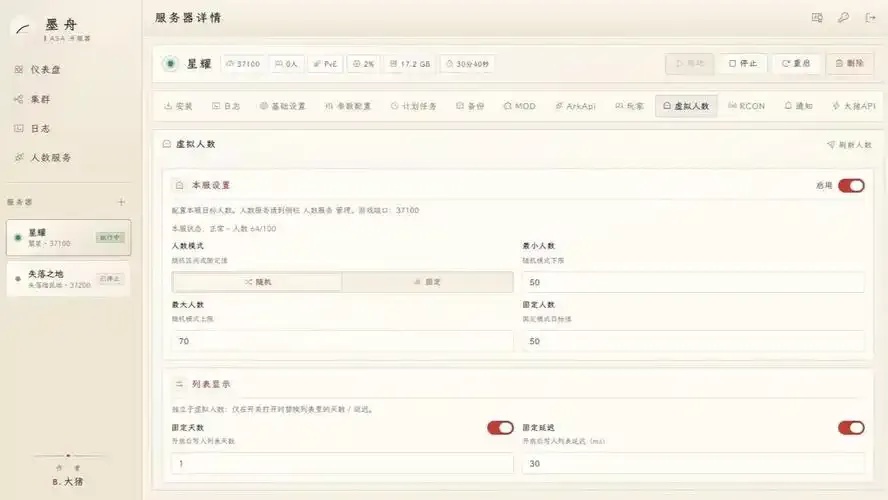Switch to the 大猪API tab
Viewport: 888px width, 500px height.
[x=853, y=106]
